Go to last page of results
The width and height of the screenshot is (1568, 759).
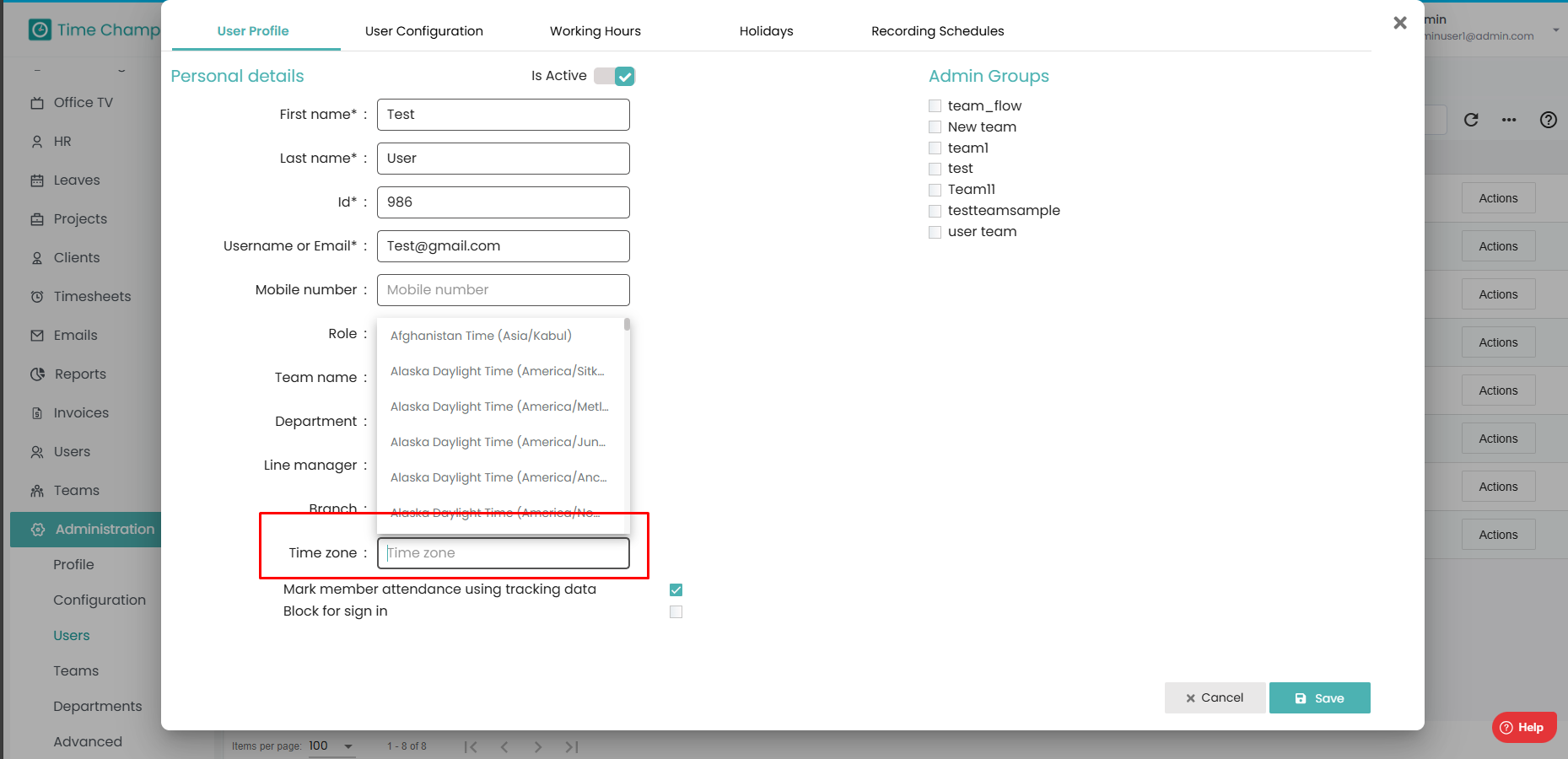click(572, 746)
